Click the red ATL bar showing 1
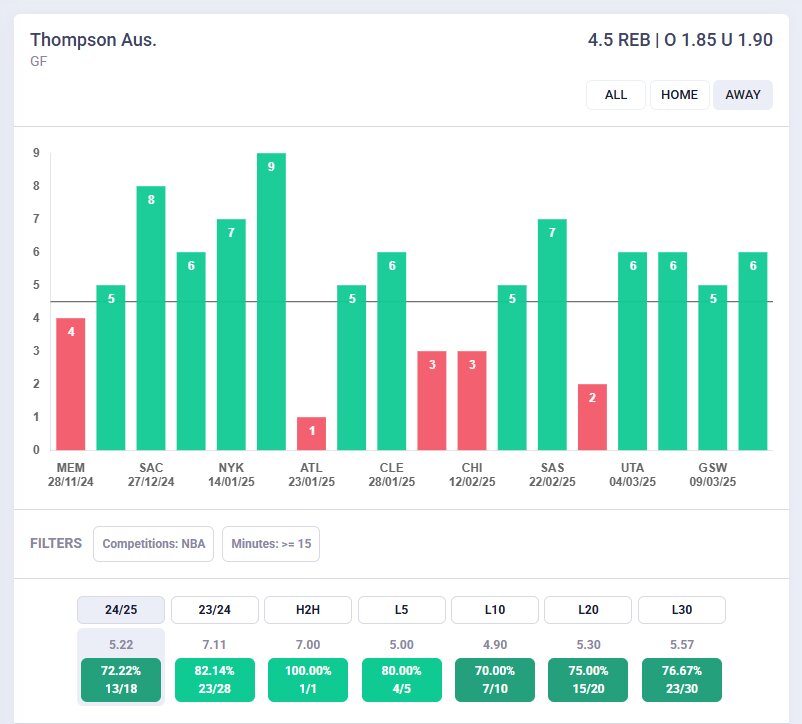Image resolution: width=802 pixels, height=724 pixels. click(x=312, y=433)
